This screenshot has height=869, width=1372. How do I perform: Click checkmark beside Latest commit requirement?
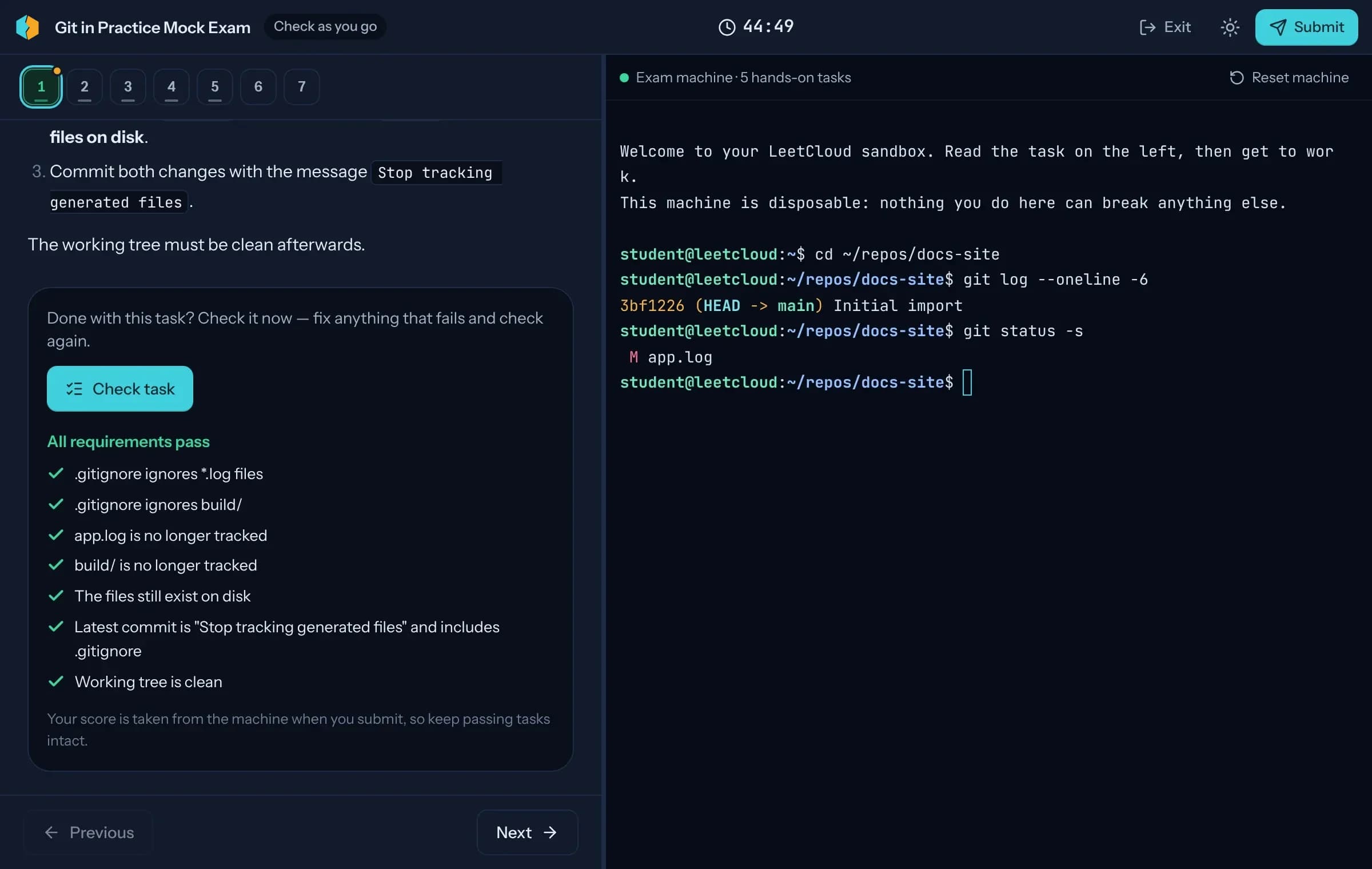tap(56, 627)
